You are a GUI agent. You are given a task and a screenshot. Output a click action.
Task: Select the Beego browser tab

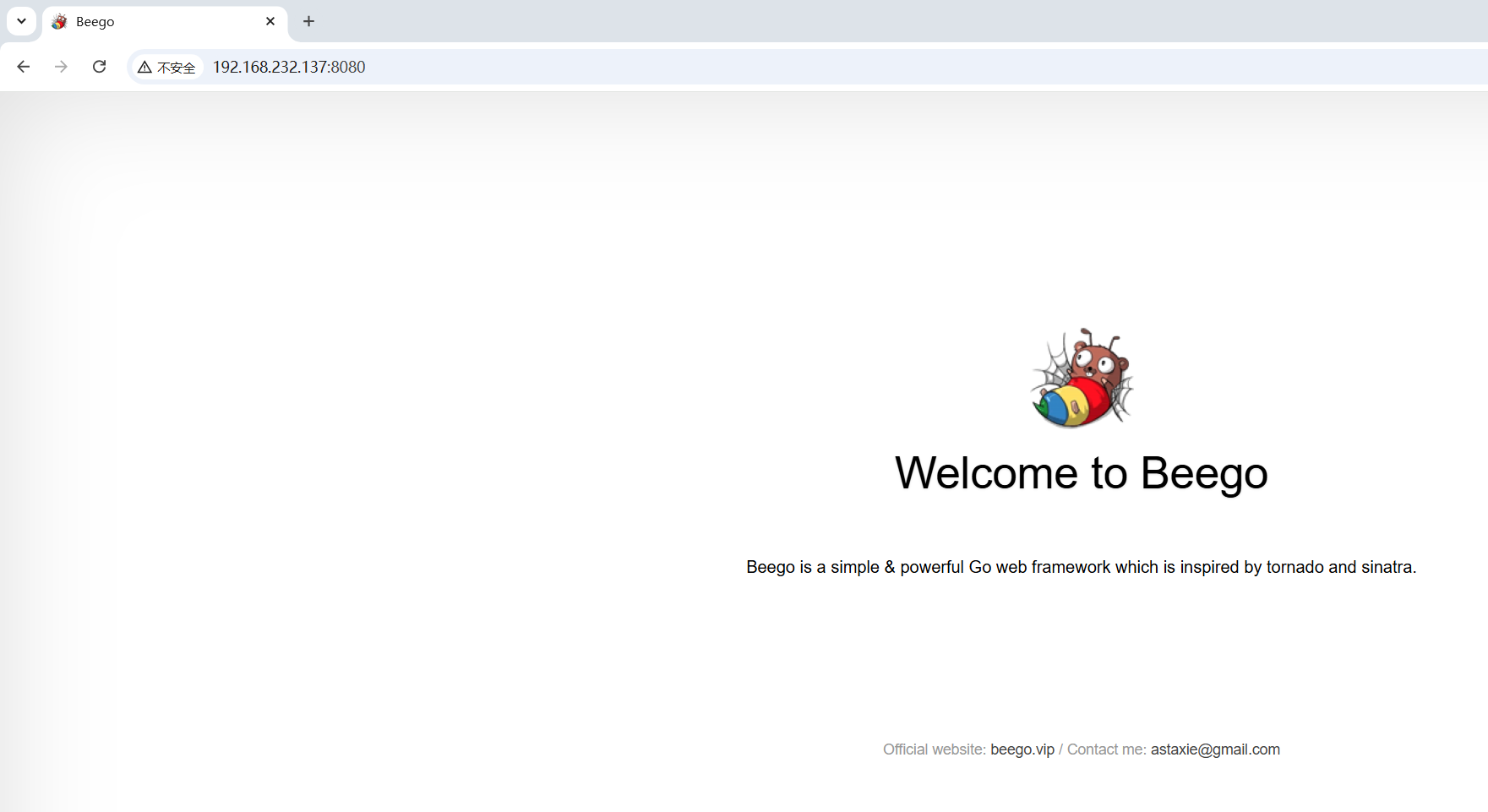click(165, 22)
